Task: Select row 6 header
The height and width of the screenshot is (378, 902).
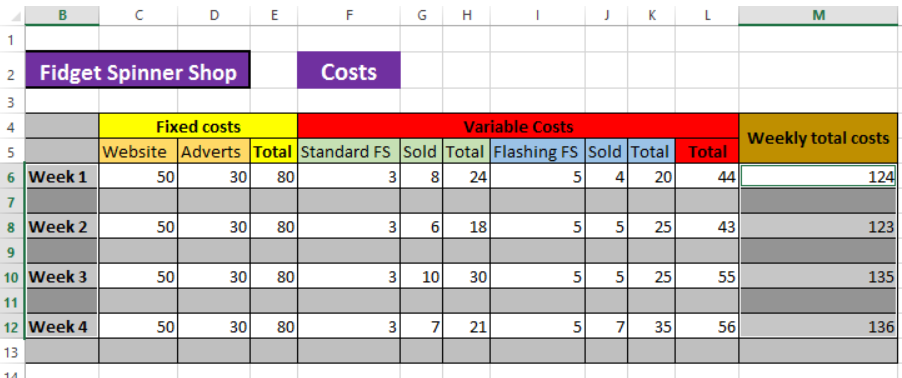Action: pyautogui.click(x=12, y=177)
